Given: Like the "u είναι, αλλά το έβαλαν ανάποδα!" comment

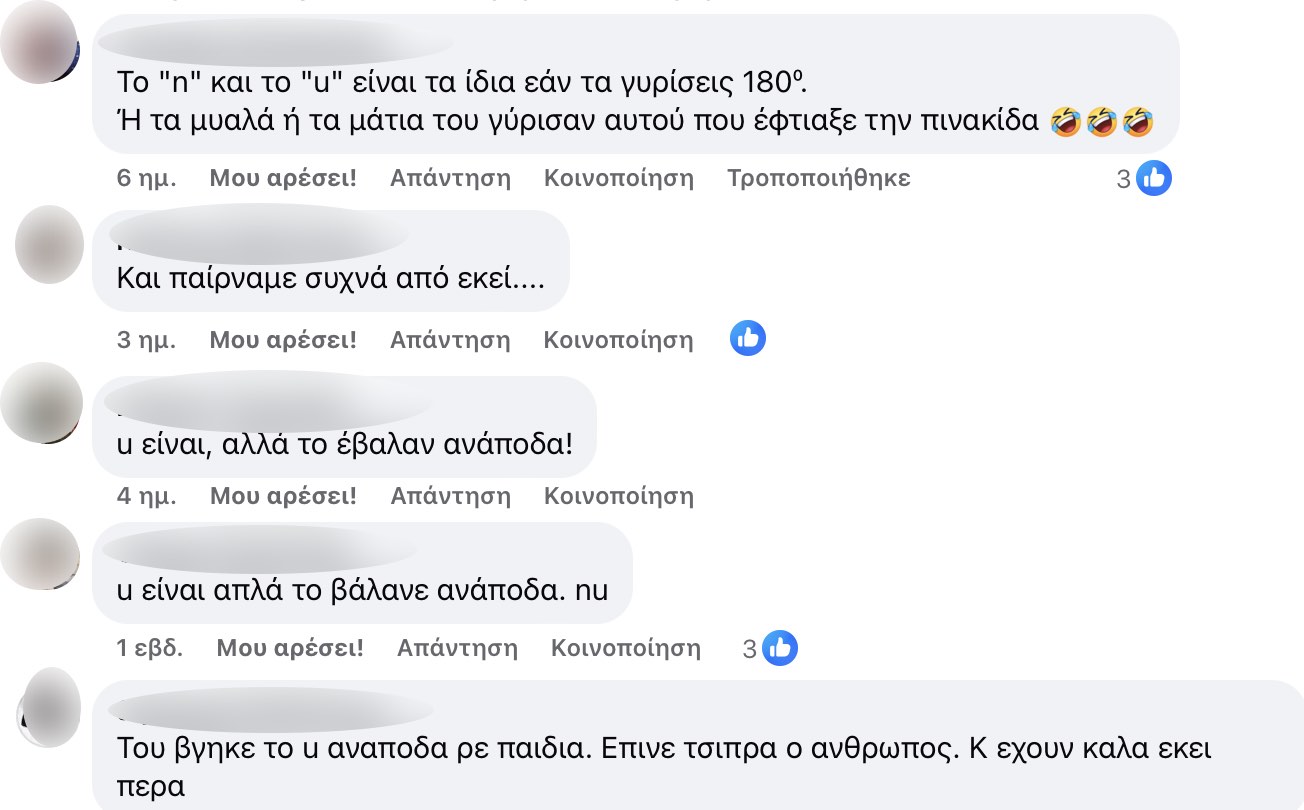Looking at the screenshot, I should (x=283, y=496).
